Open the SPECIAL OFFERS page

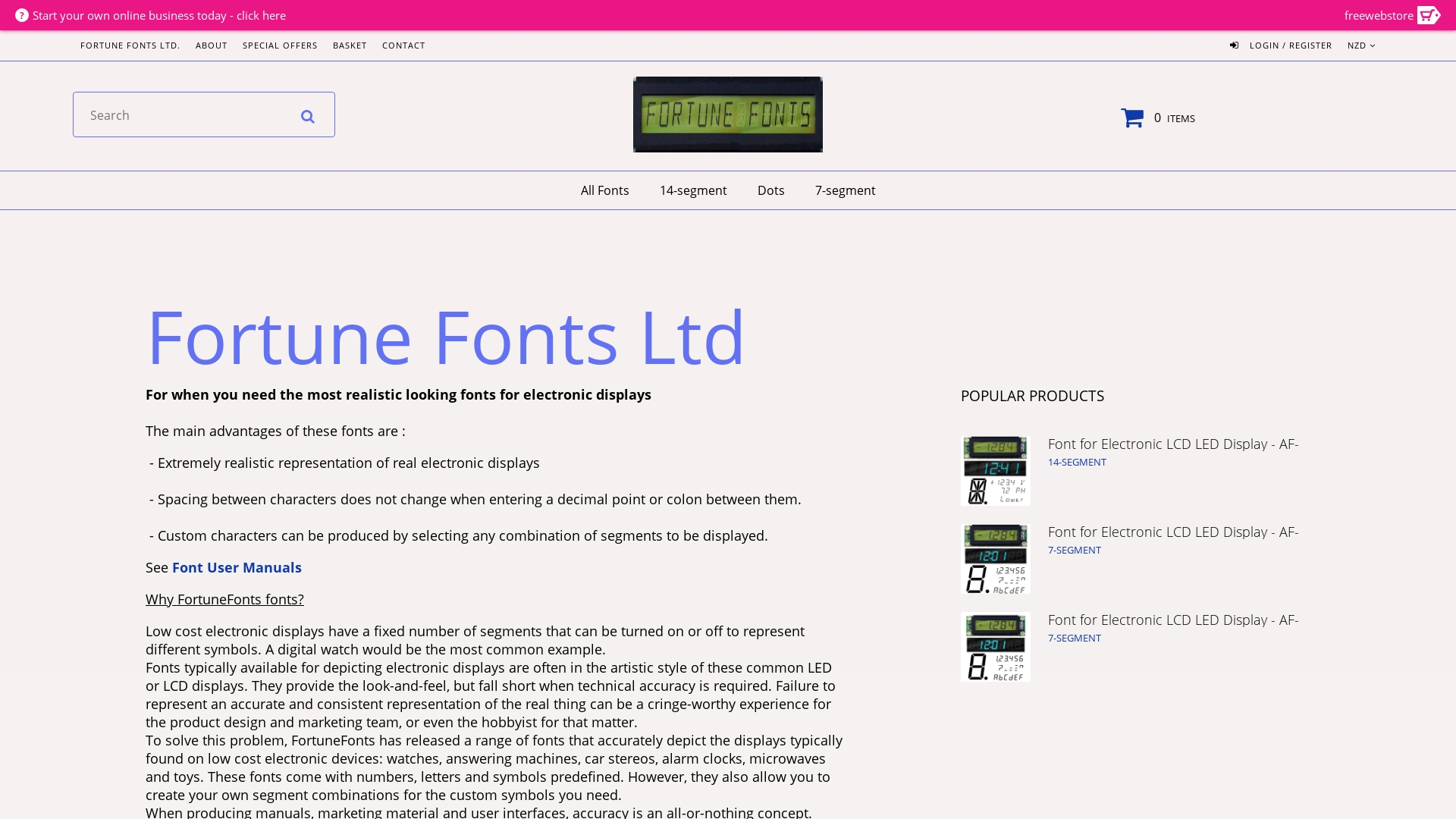tap(279, 45)
